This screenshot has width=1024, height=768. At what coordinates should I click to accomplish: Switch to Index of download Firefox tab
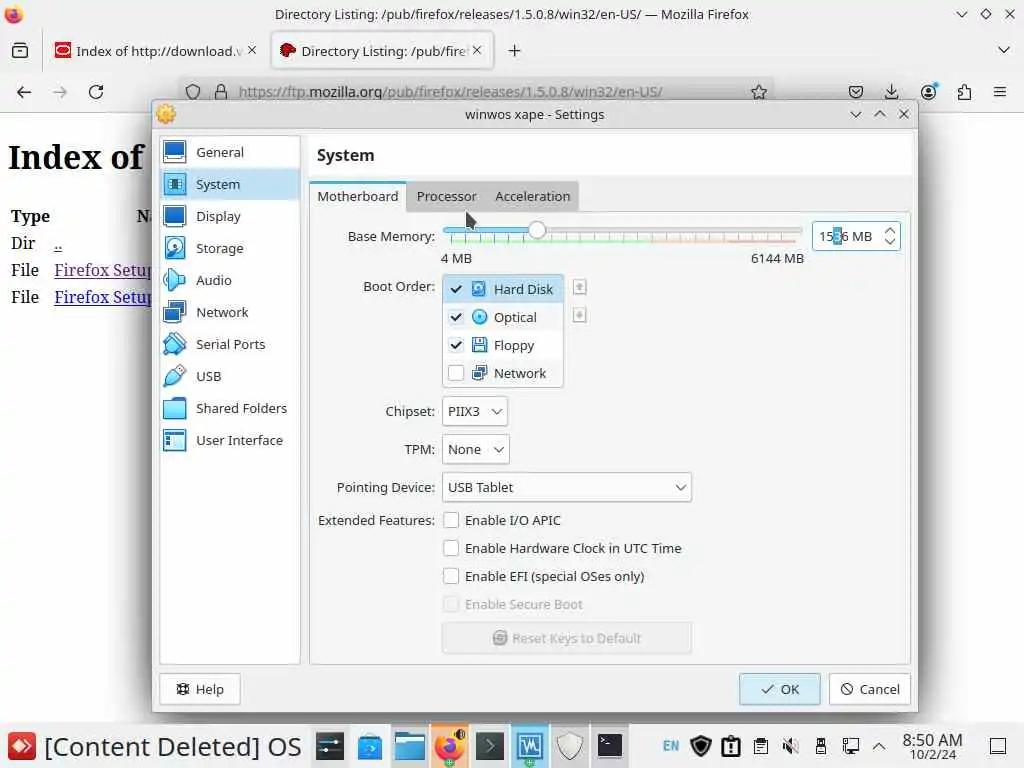point(155,50)
